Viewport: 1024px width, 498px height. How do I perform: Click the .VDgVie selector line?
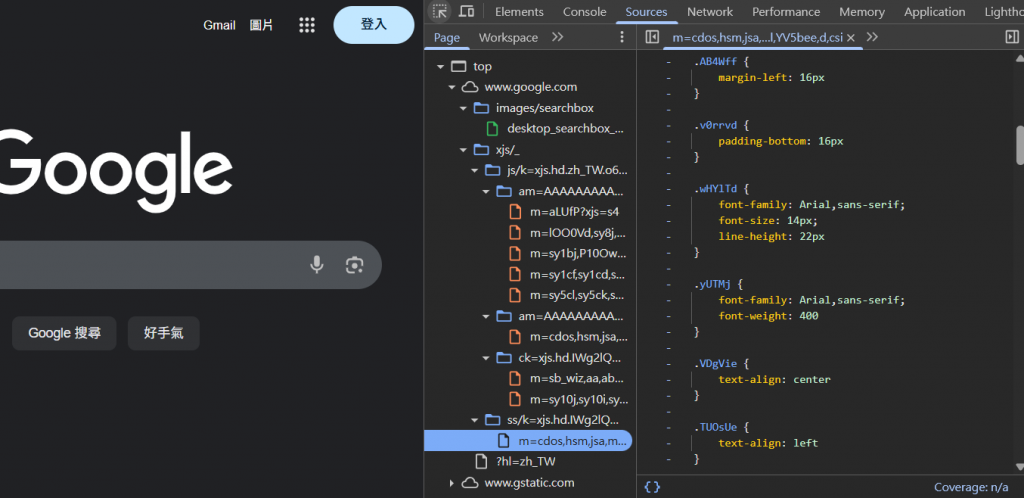pyautogui.click(x=724, y=364)
